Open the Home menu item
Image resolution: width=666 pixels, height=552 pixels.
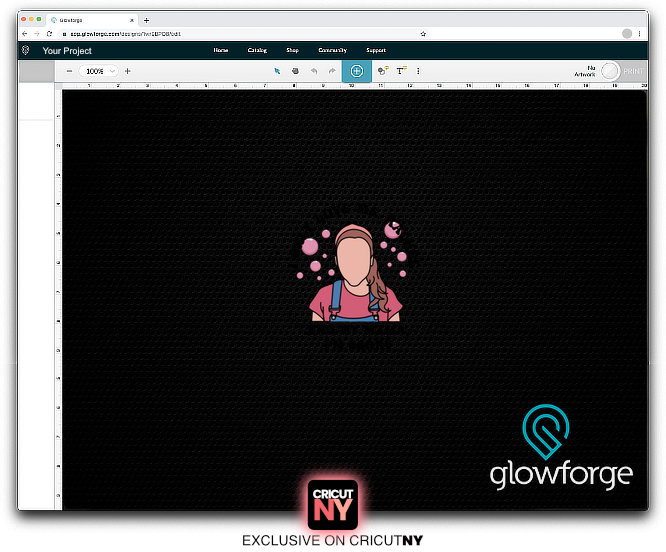click(220, 50)
